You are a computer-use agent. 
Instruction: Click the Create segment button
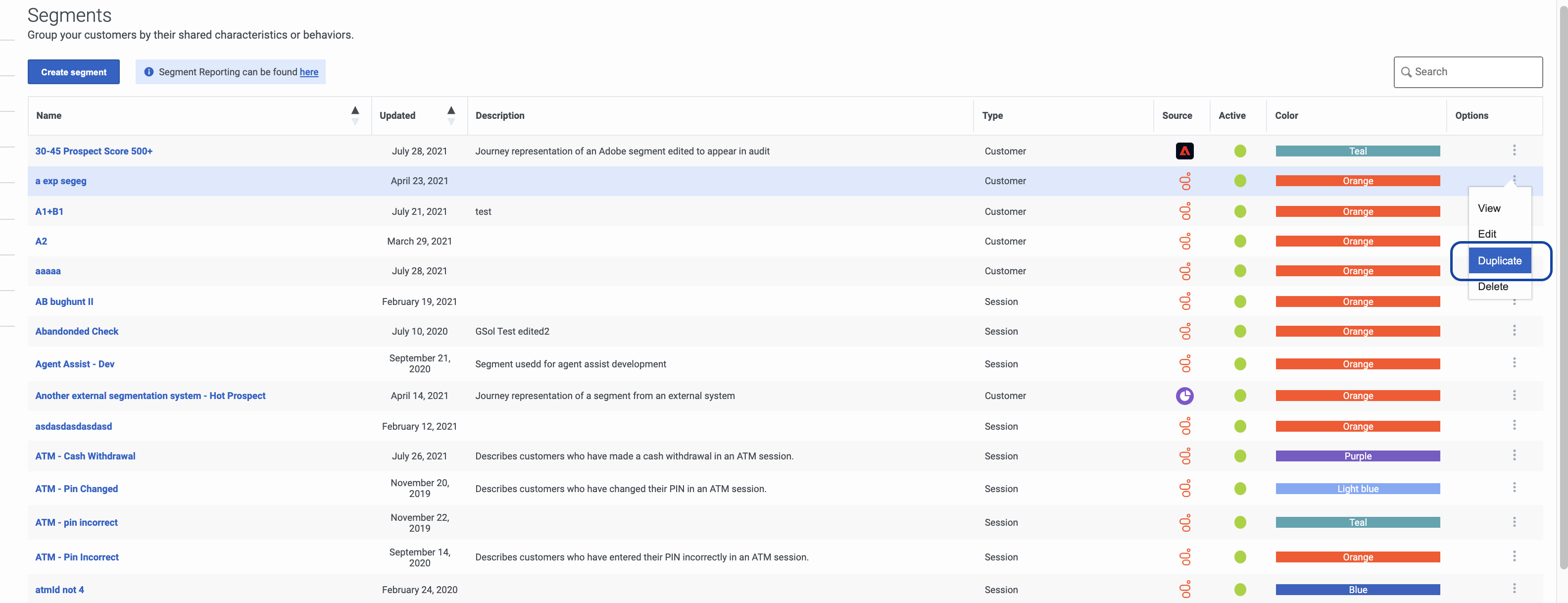coord(74,72)
